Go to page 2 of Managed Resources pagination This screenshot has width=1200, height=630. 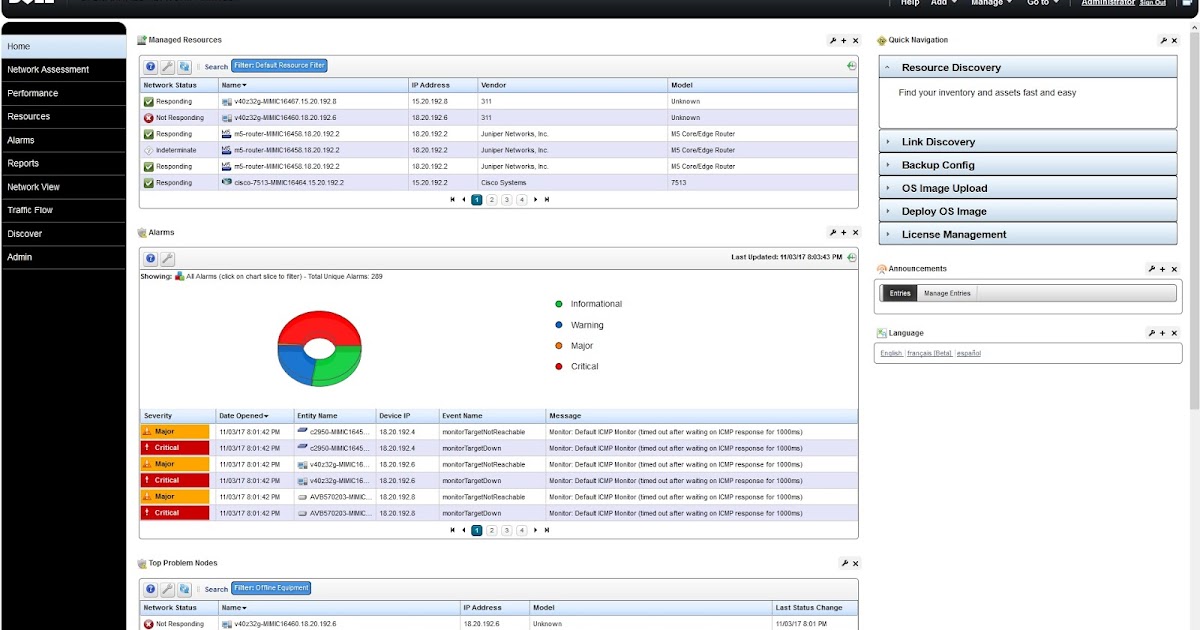pos(491,199)
